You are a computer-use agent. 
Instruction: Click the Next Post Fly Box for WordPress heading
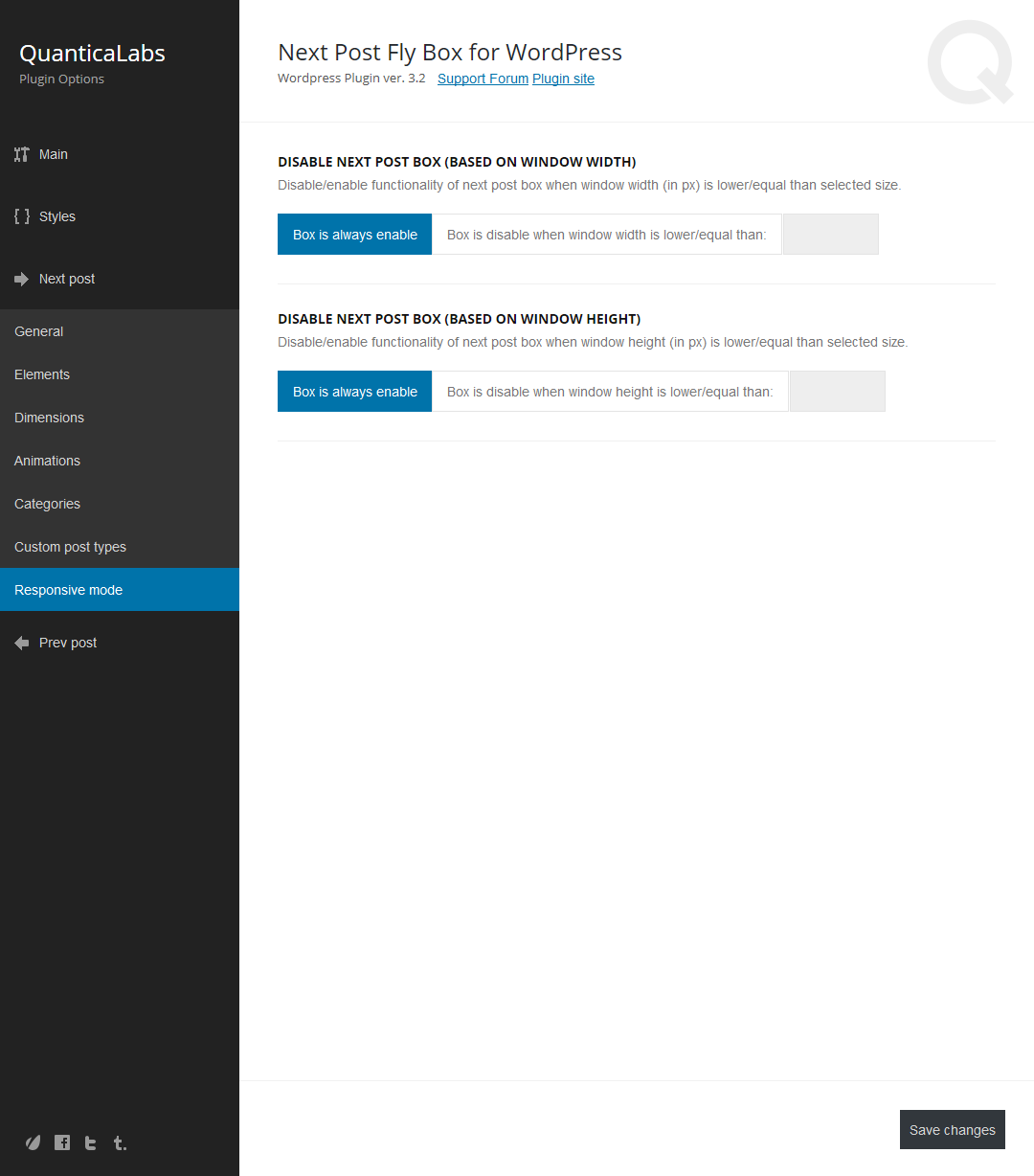pyautogui.click(x=450, y=53)
